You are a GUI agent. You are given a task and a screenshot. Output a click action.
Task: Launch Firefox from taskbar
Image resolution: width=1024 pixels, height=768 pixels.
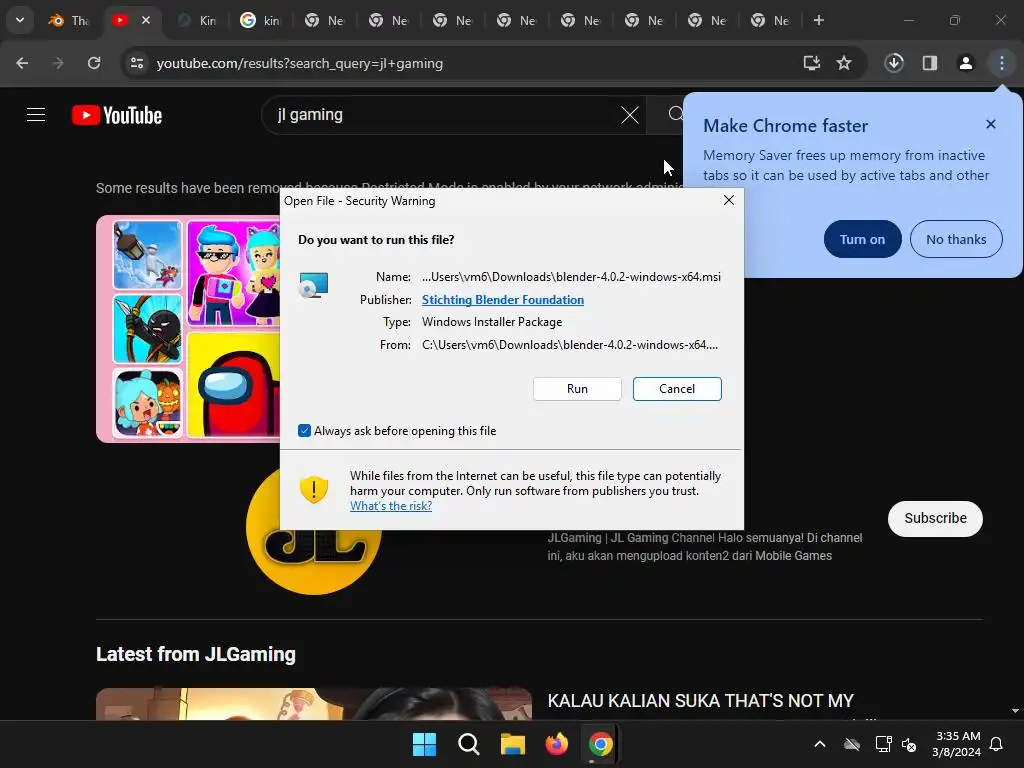pos(556,744)
